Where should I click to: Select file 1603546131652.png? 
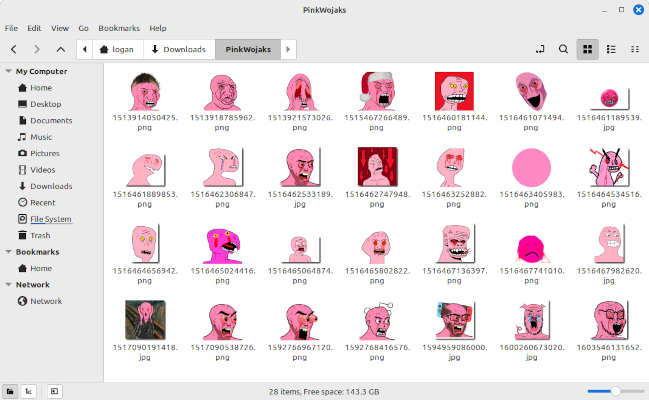tap(609, 331)
